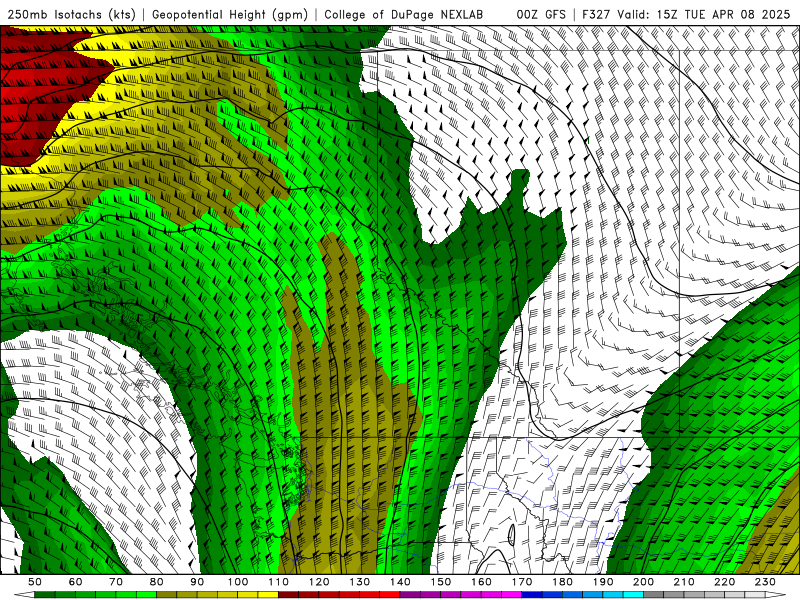Click the 180 label on the color scale
Image resolution: width=800 pixels, height=600 pixels.
[x=562, y=582]
